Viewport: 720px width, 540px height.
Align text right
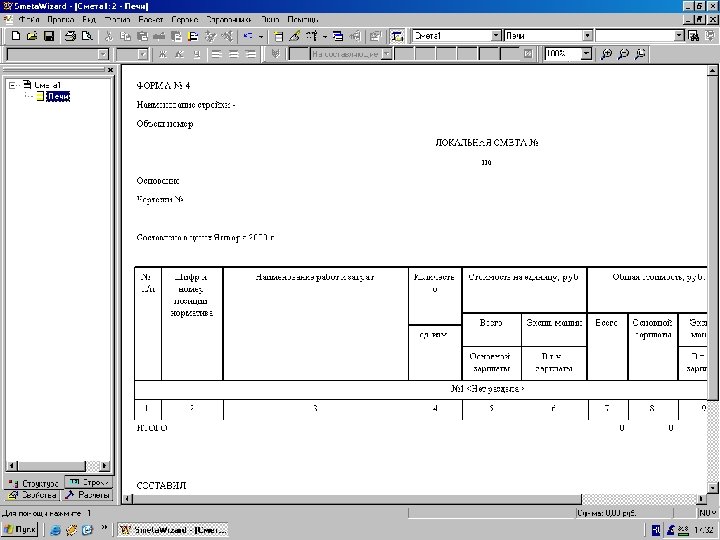[250, 54]
